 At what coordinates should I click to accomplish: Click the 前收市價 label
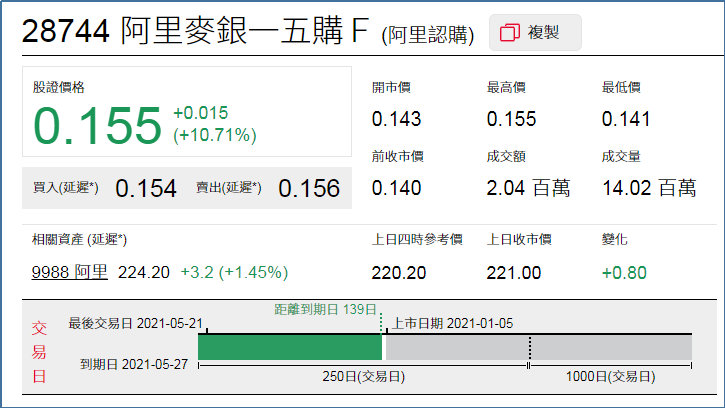(x=398, y=156)
